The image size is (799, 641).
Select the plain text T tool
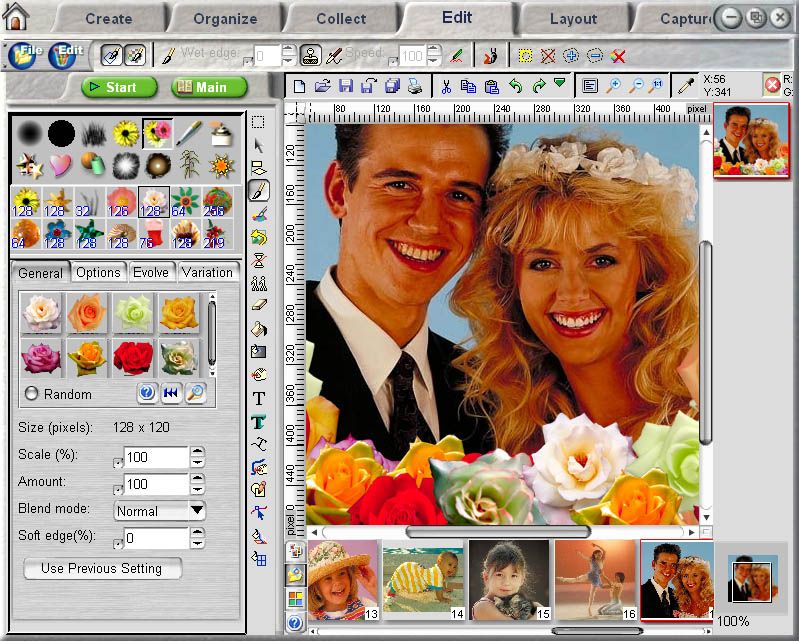click(259, 398)
